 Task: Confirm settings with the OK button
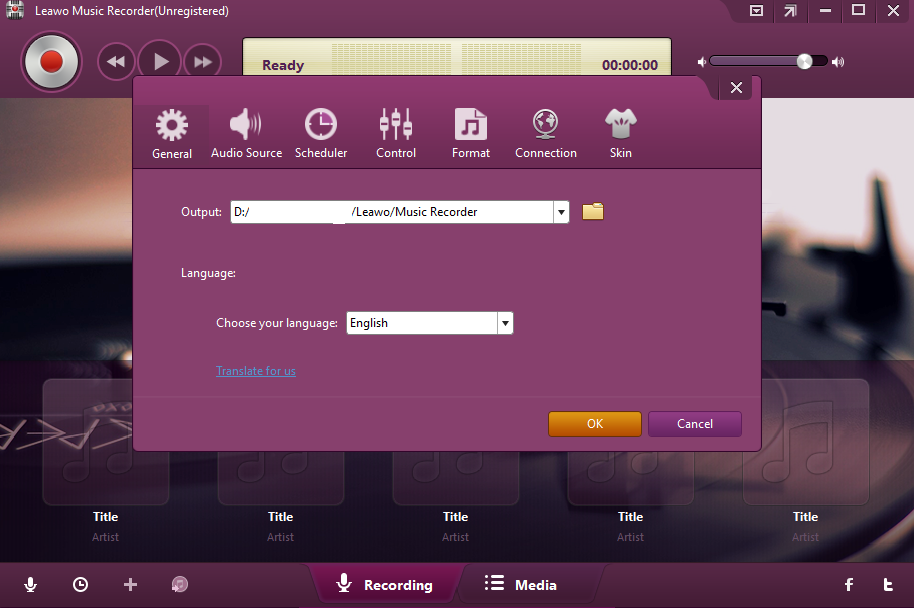click(595, 424)
